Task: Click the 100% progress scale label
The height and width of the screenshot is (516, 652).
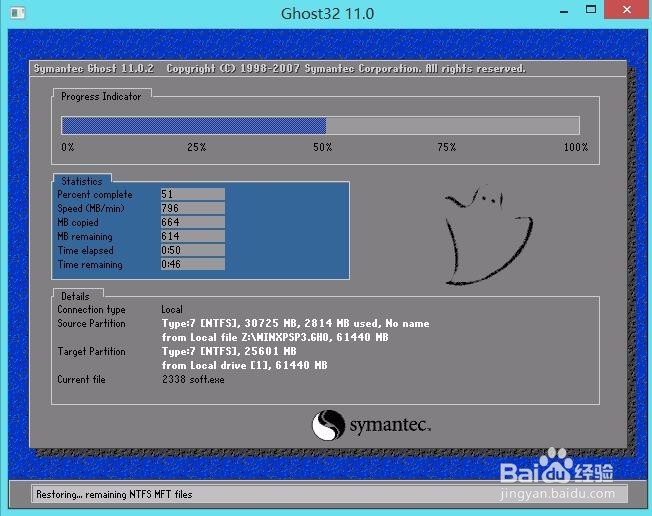Action: [576, 147]
